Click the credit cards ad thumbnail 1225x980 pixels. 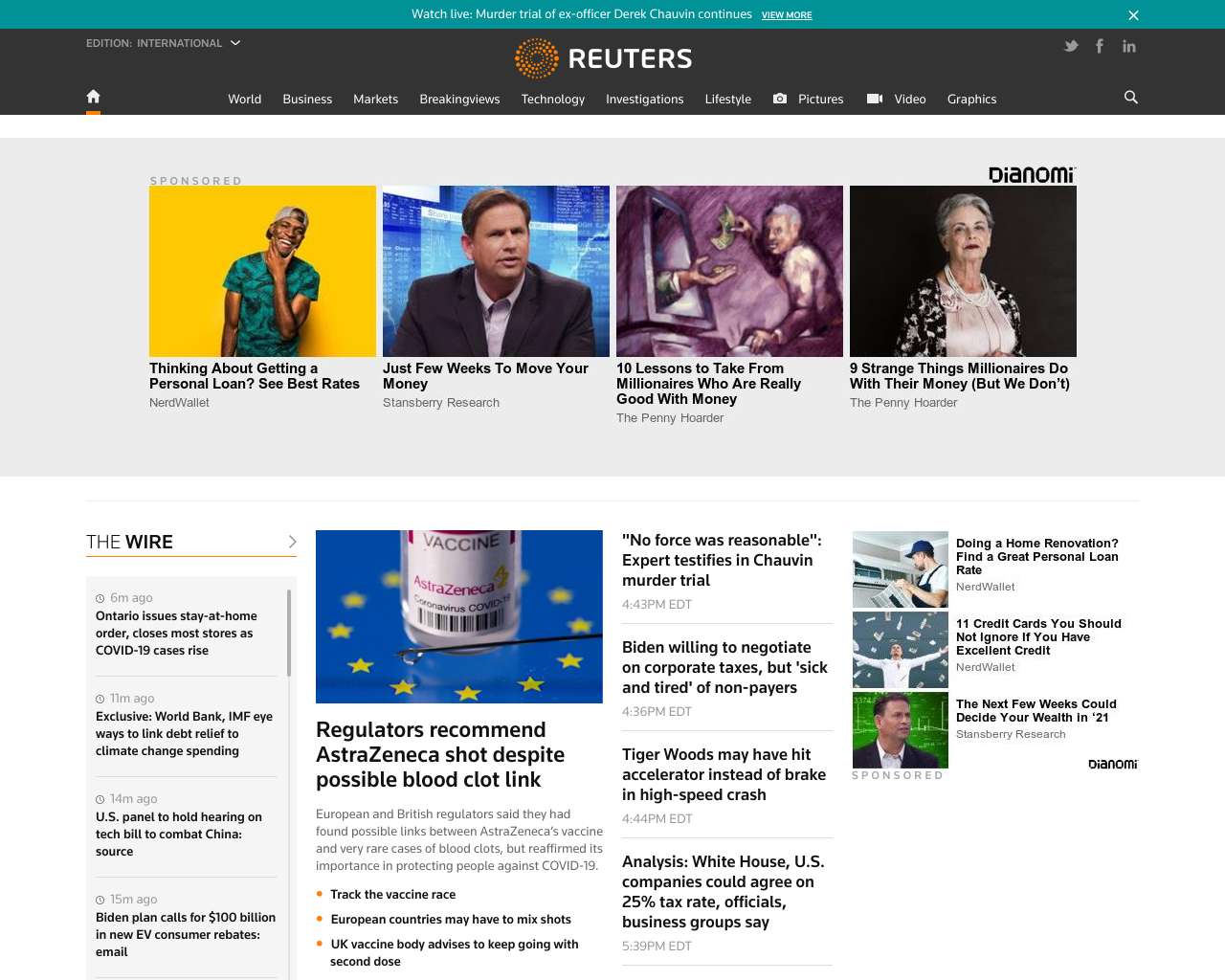901,650
